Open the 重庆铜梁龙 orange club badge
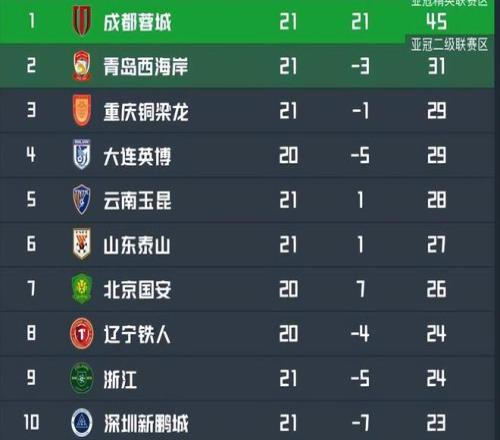Screen dimensions: 500x440 coord(82,110)
